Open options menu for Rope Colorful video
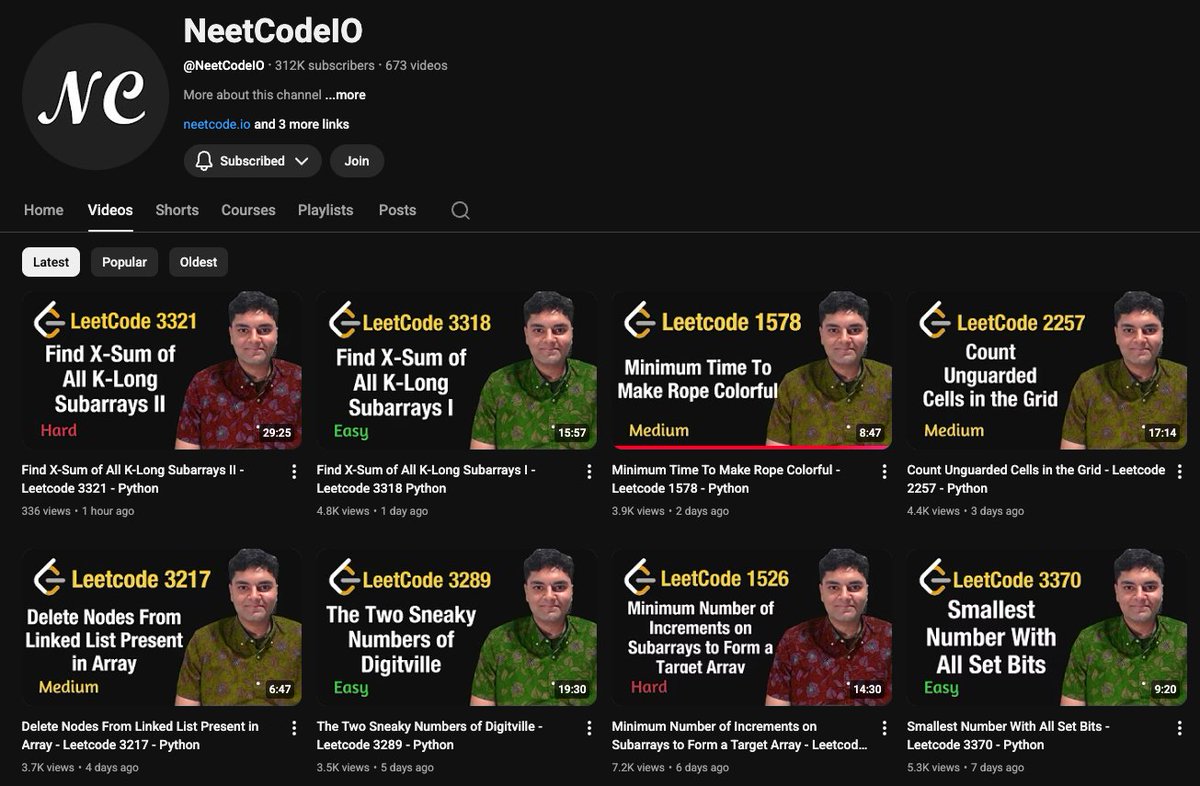The height and width of the screenshot is (786, 1200). pos(884,470)
